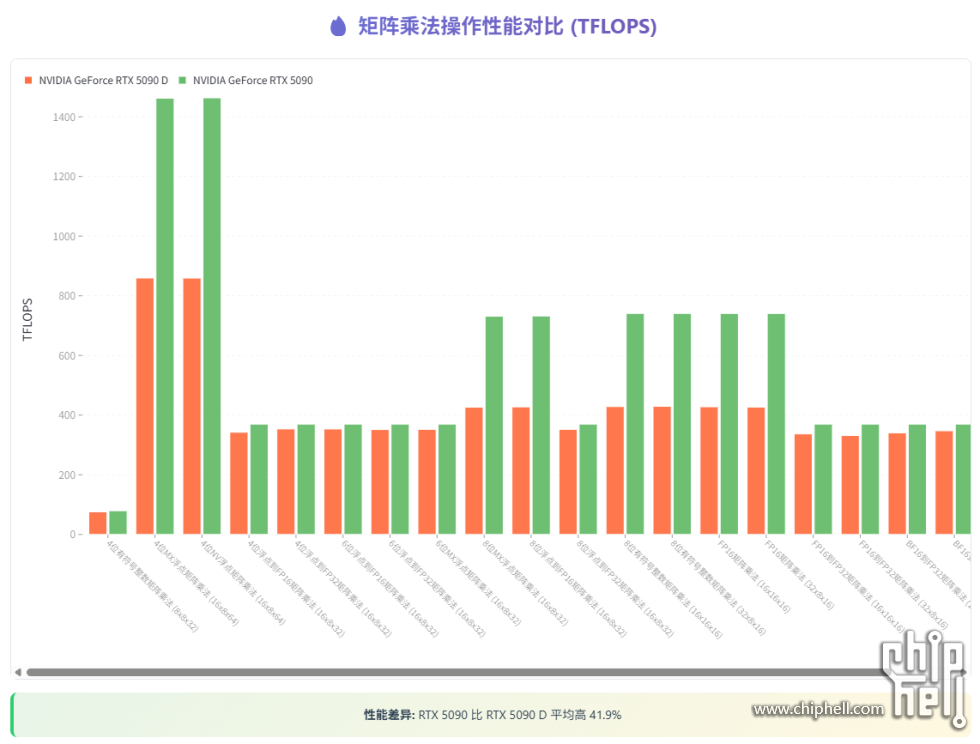Click the 600 y-axis tick label
980x744 pixels.
pyautogui.click(x=67, y=356)
